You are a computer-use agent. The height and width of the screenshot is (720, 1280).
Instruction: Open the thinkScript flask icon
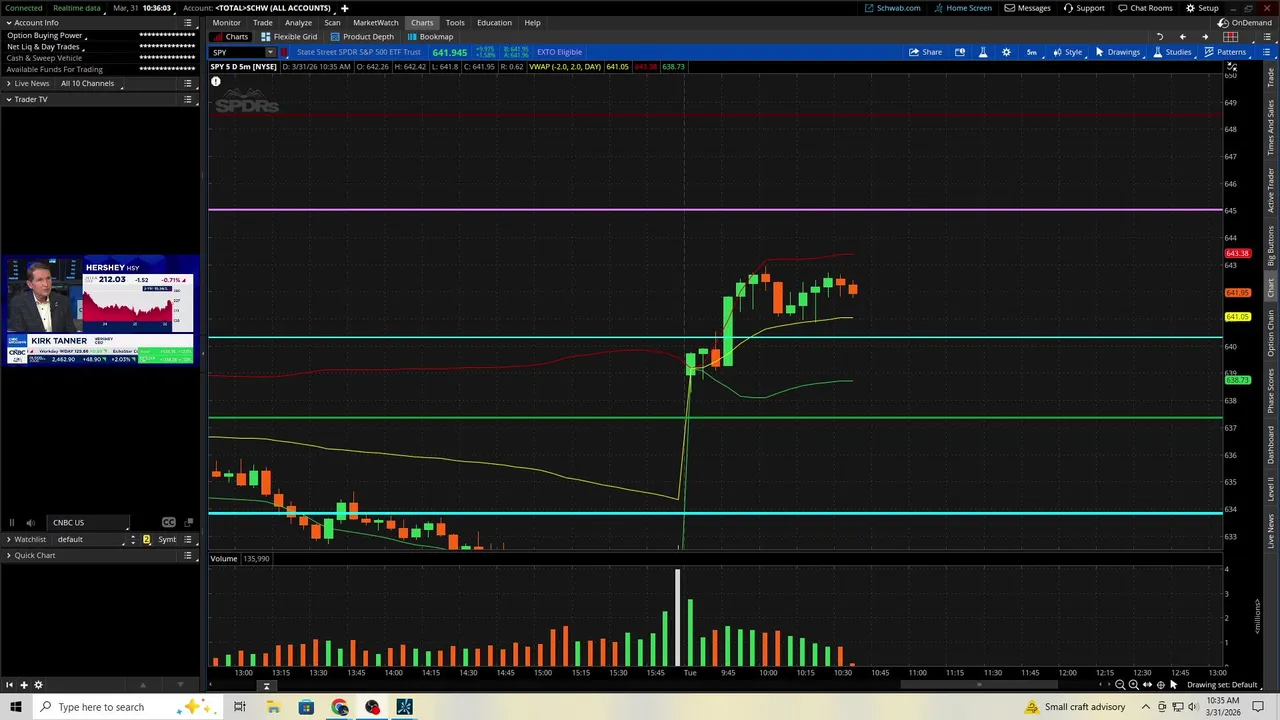point(983,52)
